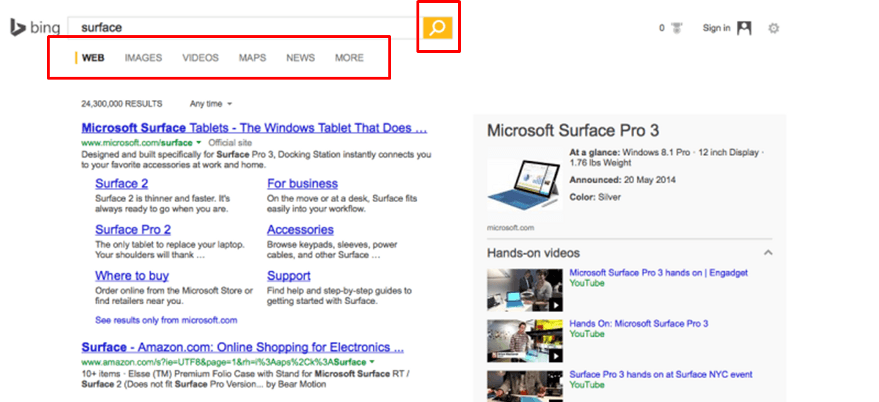Open Hands On: Microsoft Surface Pro 3 link
Viewport: 879px width, 402px height.
tap(639, 324)
